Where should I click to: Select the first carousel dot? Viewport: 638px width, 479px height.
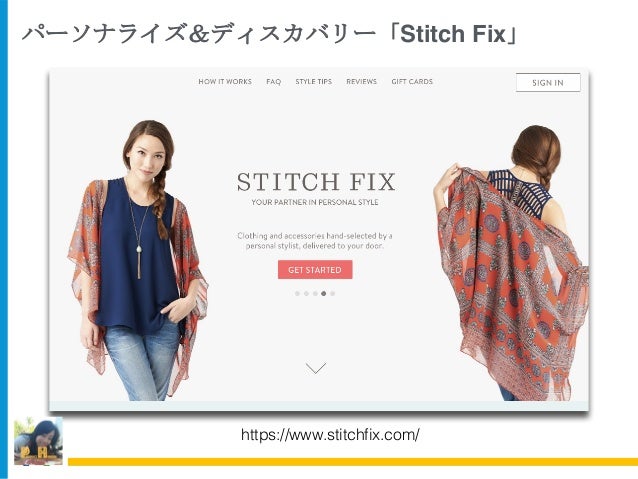[x=297, y=293]
